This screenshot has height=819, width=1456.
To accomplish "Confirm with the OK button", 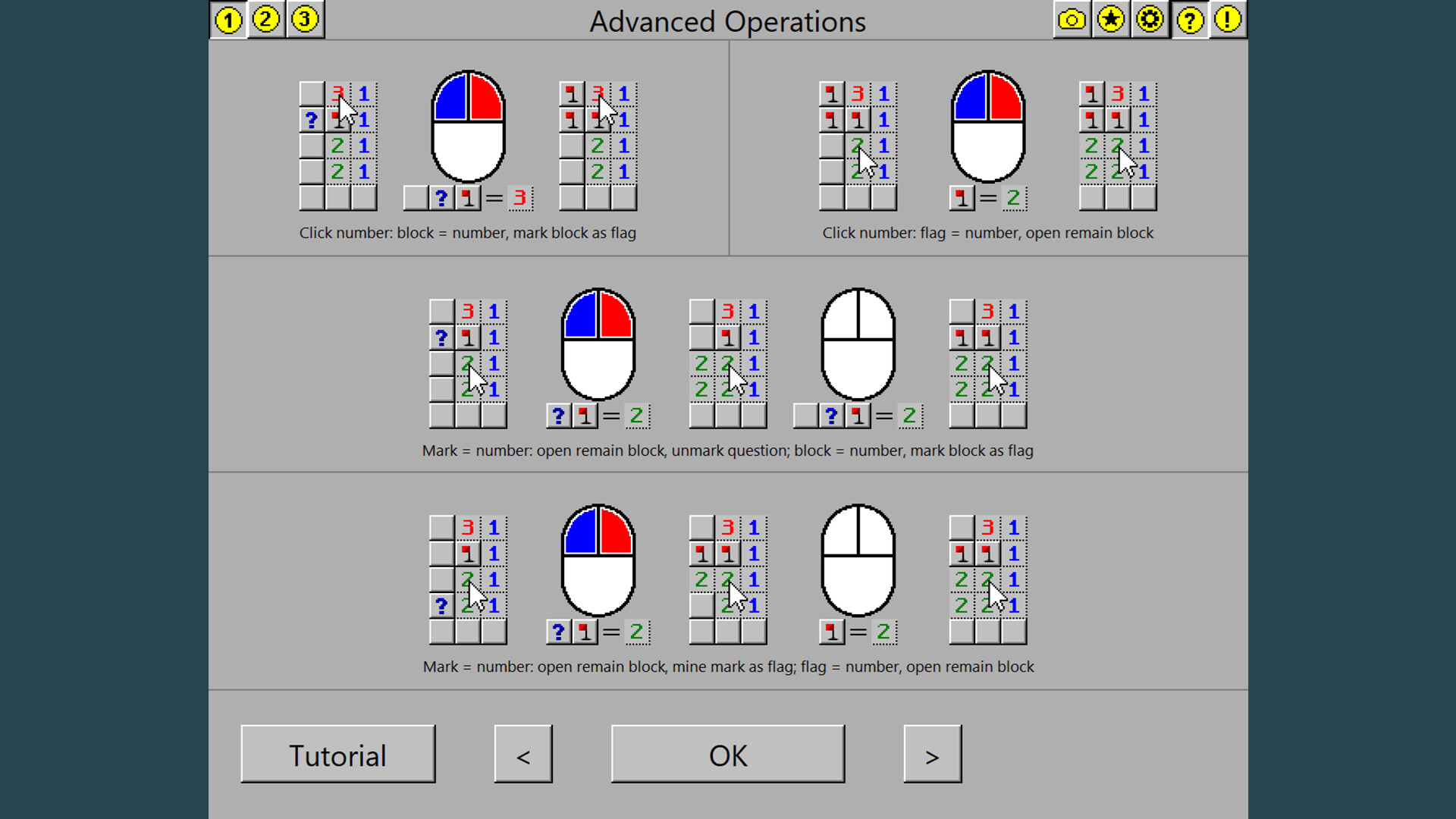I will pos(727,755).
